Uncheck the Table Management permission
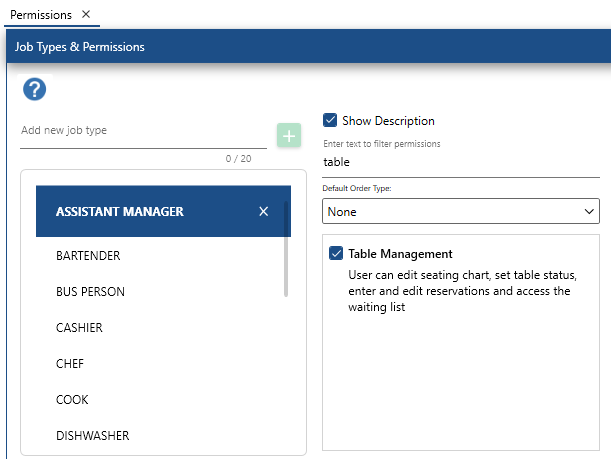 336,254
